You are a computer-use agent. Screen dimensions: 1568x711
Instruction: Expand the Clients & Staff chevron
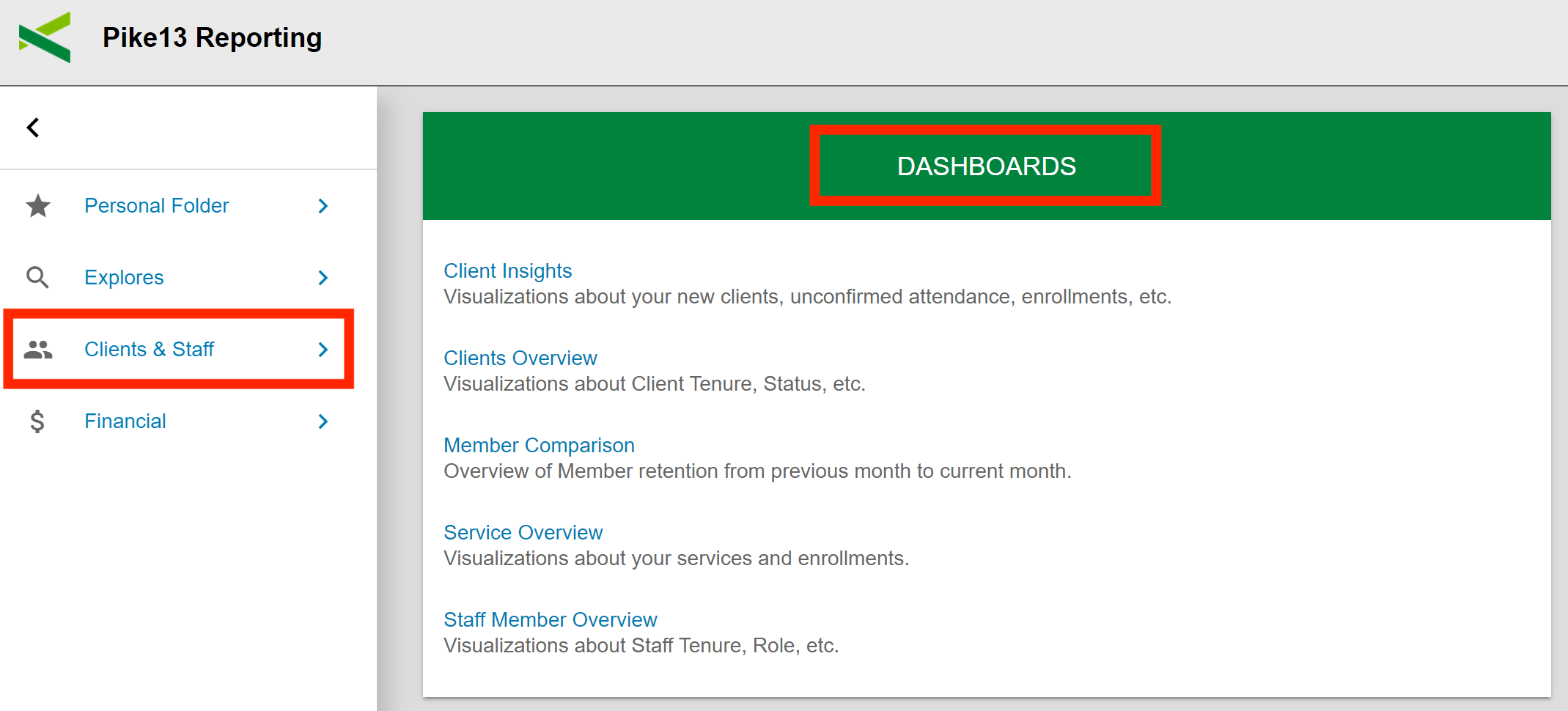(323, 350)
